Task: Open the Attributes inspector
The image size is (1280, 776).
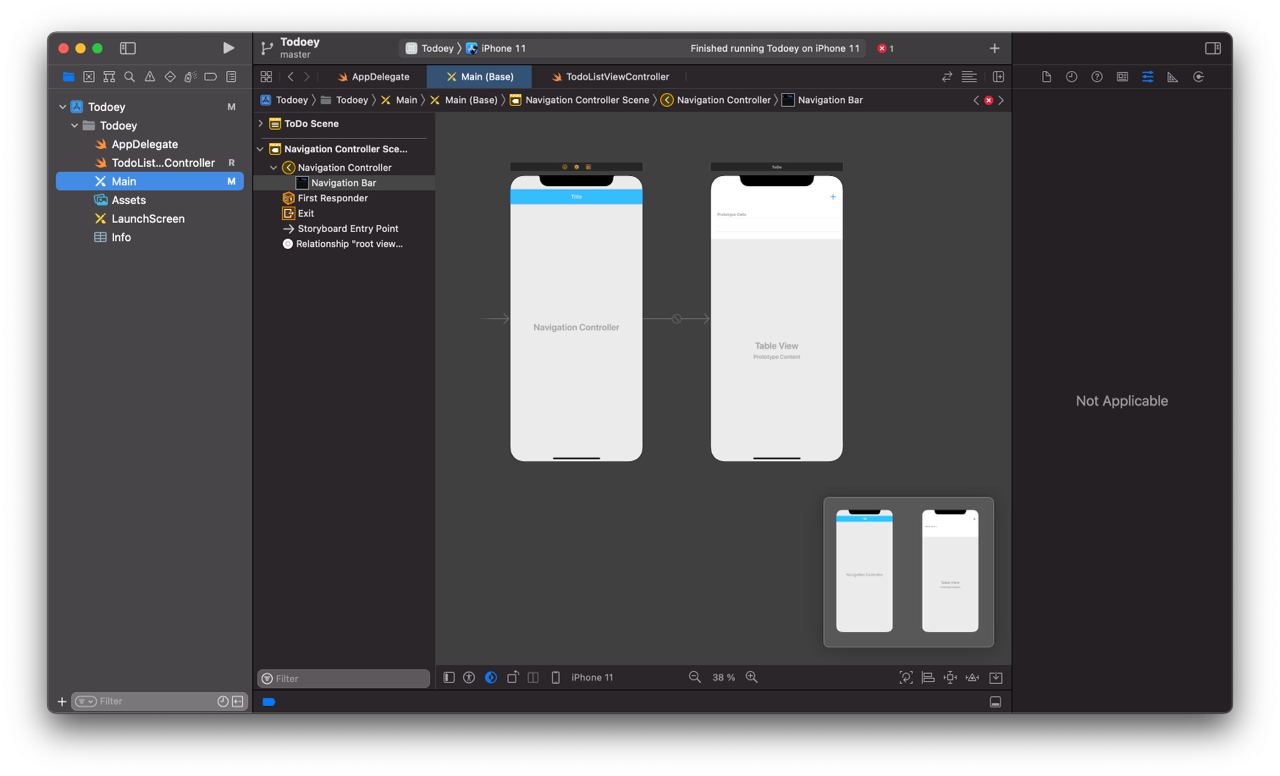Action: [1147, 77]
